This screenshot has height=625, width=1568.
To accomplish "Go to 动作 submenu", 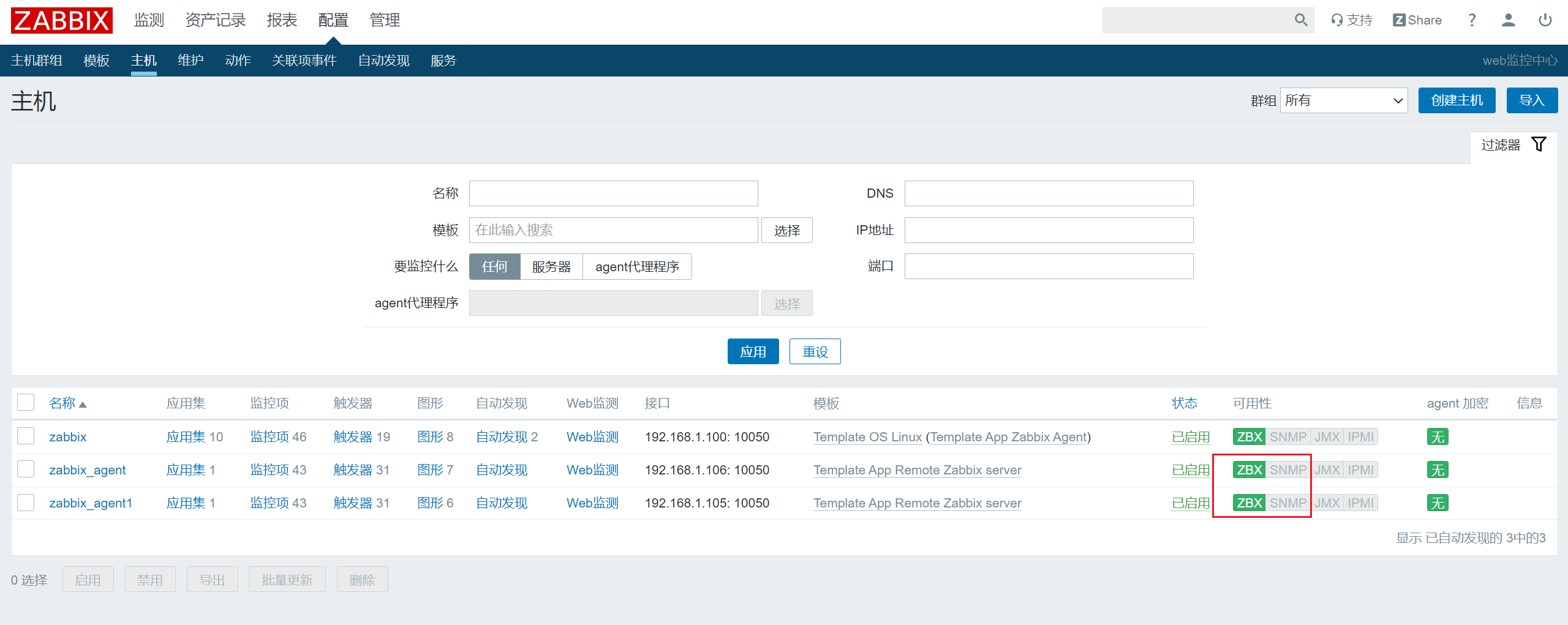I will [238, 61].
